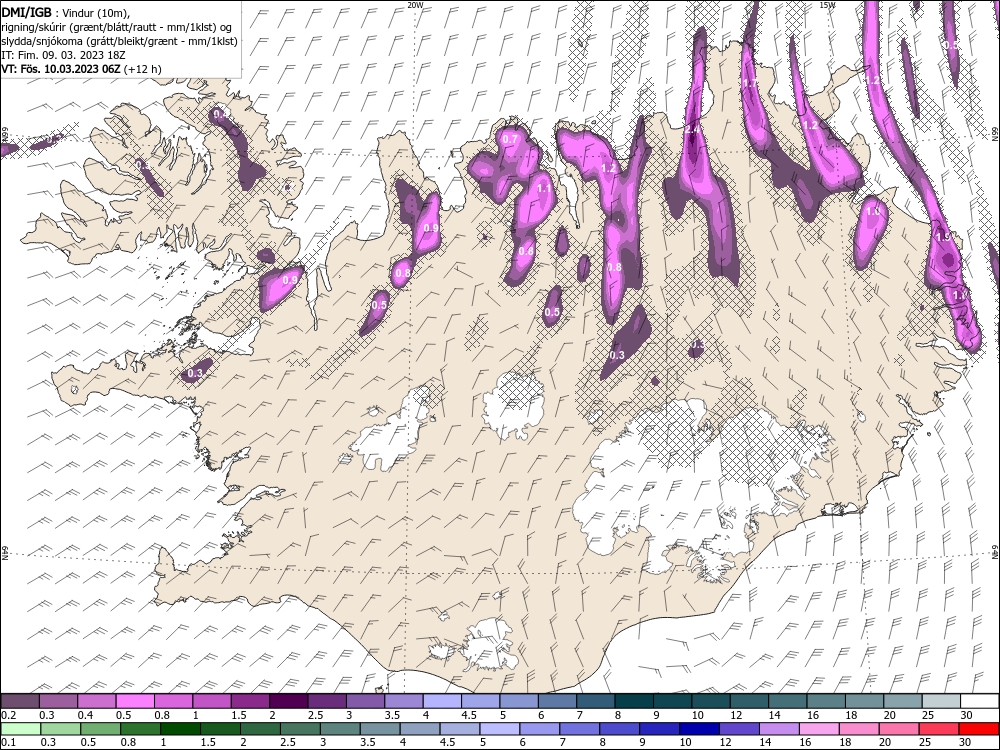
Task: Click the '1.0' snowfall value on the map
Action: 873,210
